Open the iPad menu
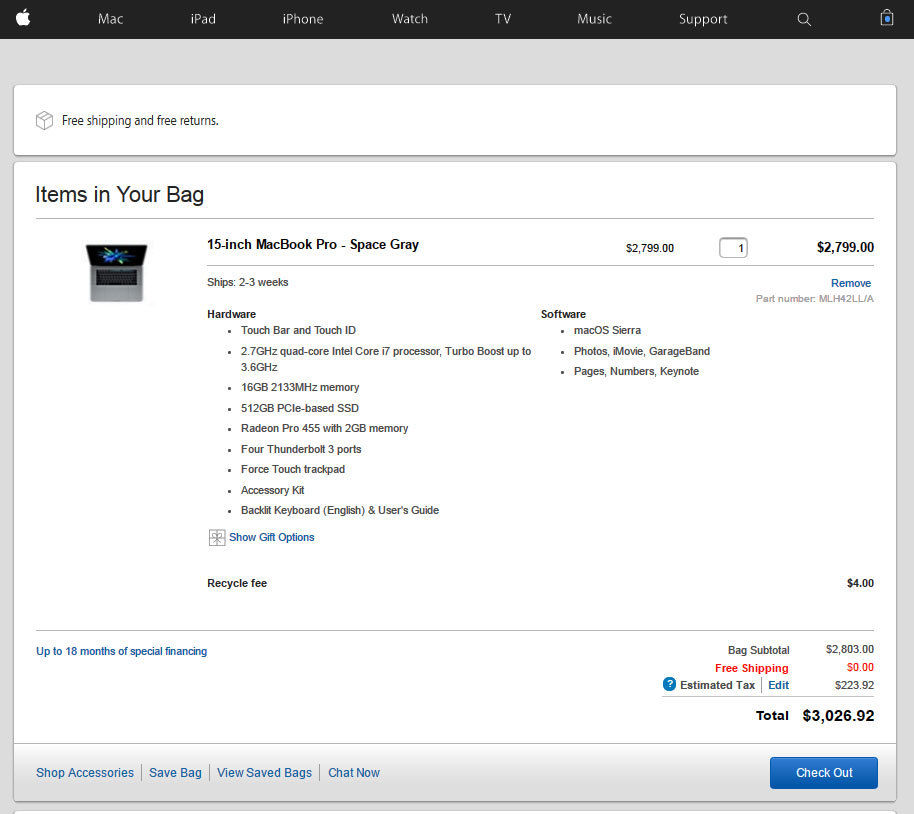914x814 pixels. coord(203,19)
